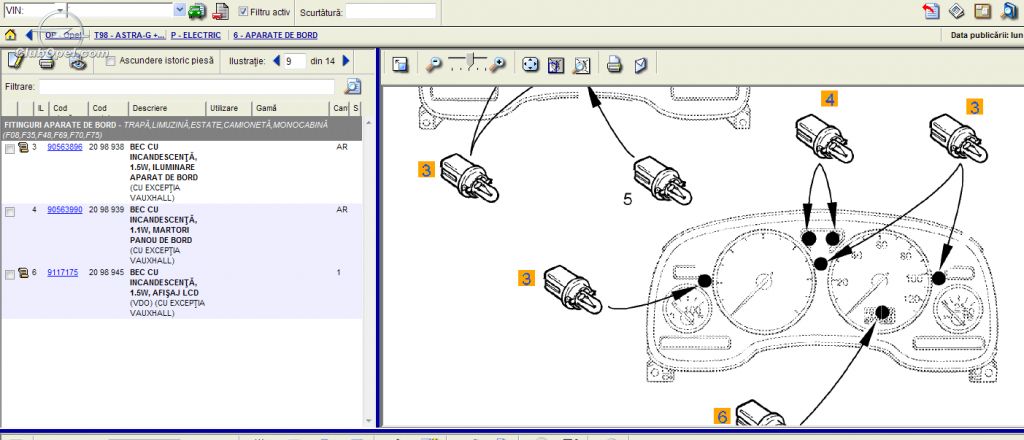Screen dimensions: 1024x440
Task: Expand the VIN value combo box arrow
Action: 180,10
